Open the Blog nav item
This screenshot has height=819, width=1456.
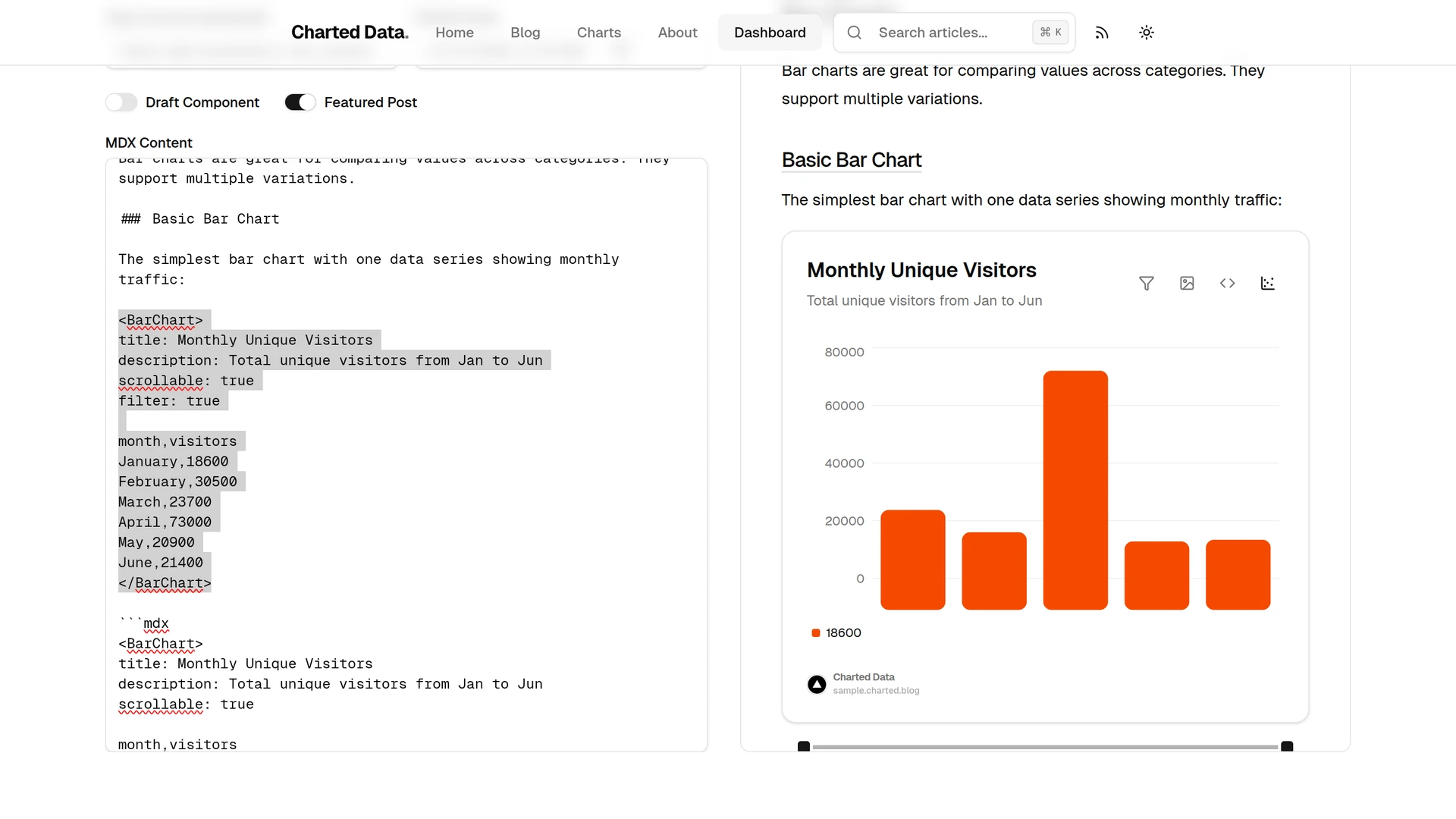[x=525, y=33]
